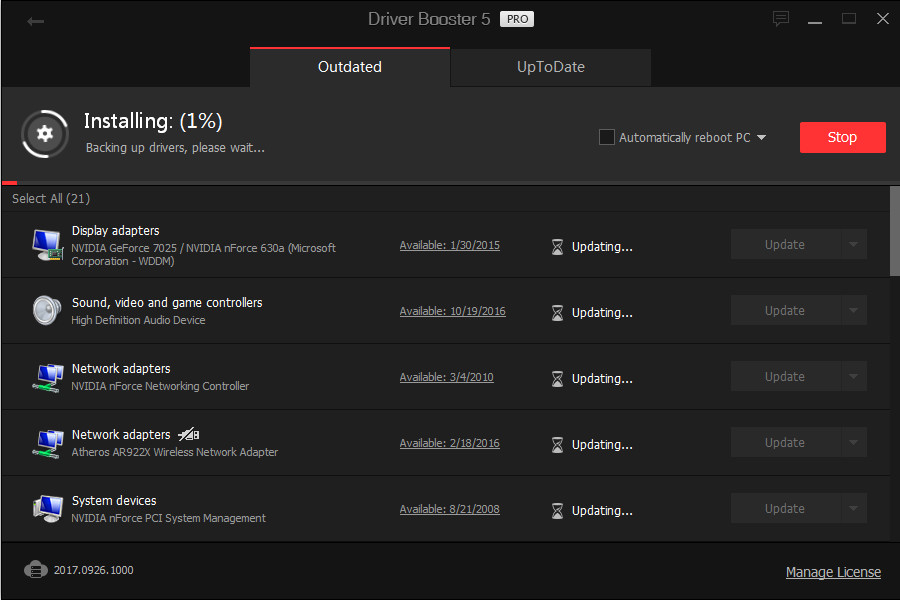Click the spinning gear installation icon
900x600 pixels.
pyautogui.click(x=44, y=134)
